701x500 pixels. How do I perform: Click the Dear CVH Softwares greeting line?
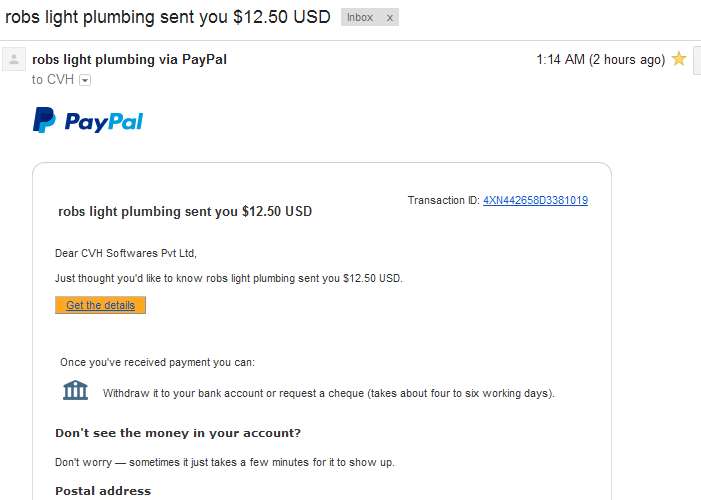[126, 253]
